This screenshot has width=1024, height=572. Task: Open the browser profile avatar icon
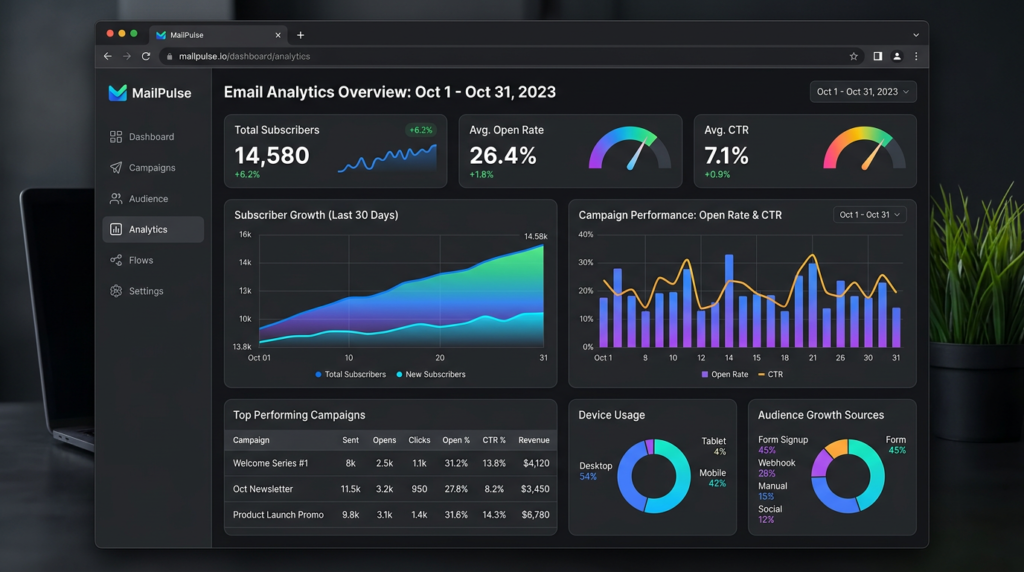(897, 57)
